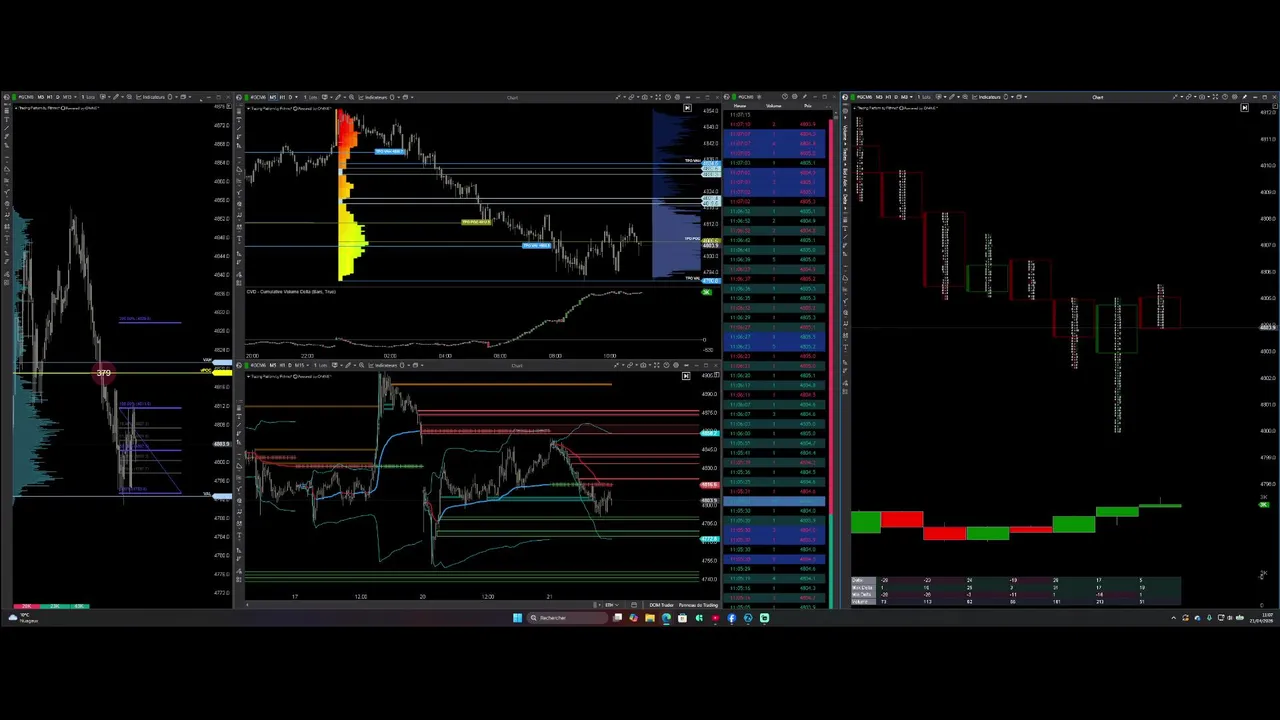Screen dimensions: 1280x720
Task: Open File Explorer from taskbar
Action: [x=650, y=618]
